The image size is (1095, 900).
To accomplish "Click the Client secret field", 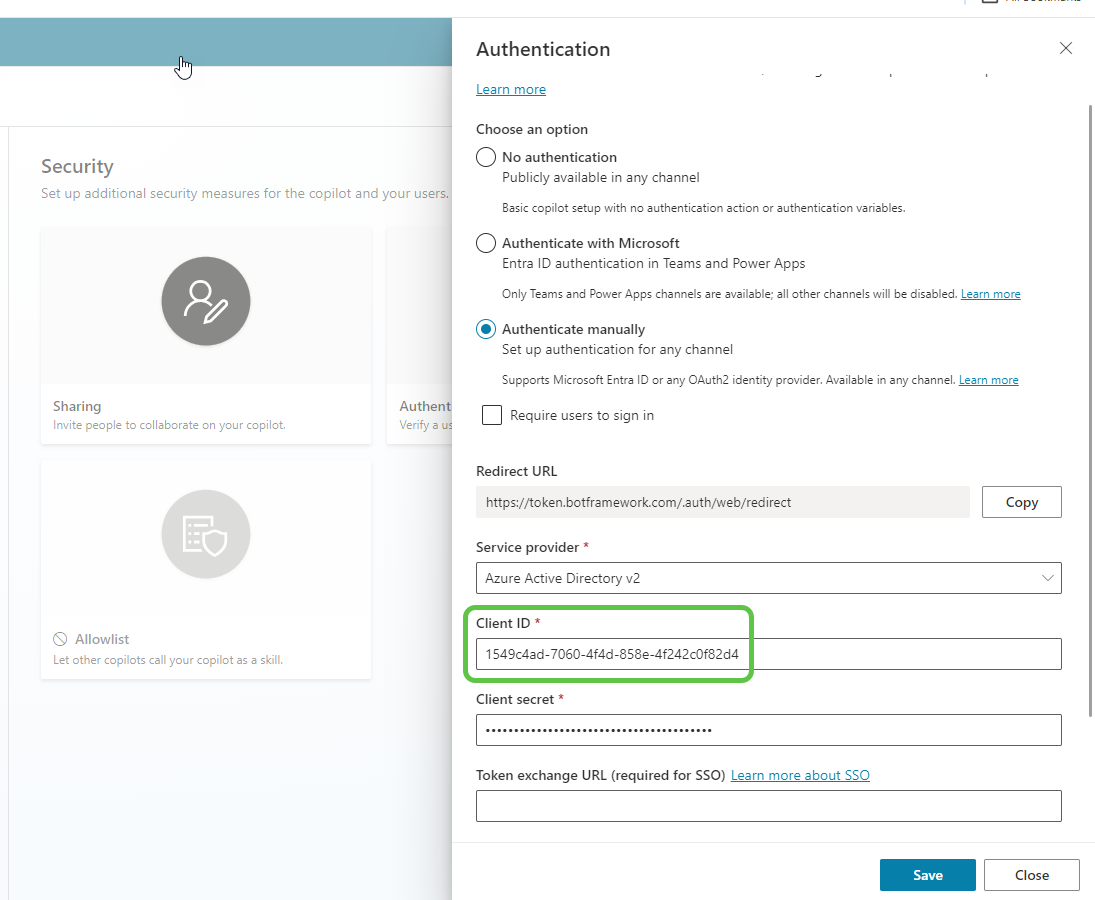I will pos(768,730).
